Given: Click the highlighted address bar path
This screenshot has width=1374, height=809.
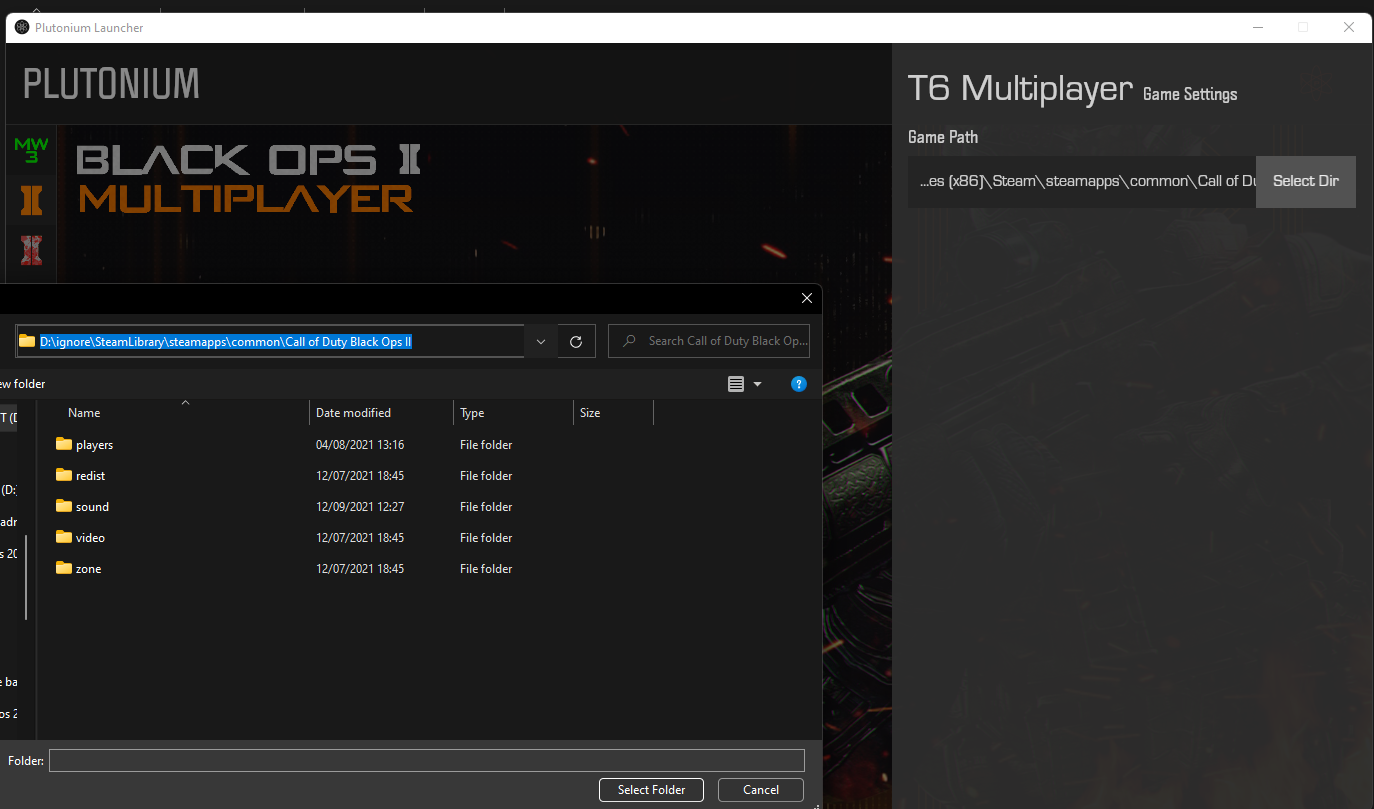Looking at the screenshot, I should tap(226, 342).
